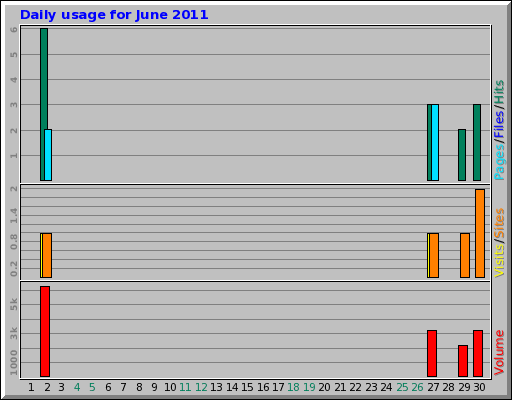Click day '16' on the date axis
The image size is (512, 400).
263,387
